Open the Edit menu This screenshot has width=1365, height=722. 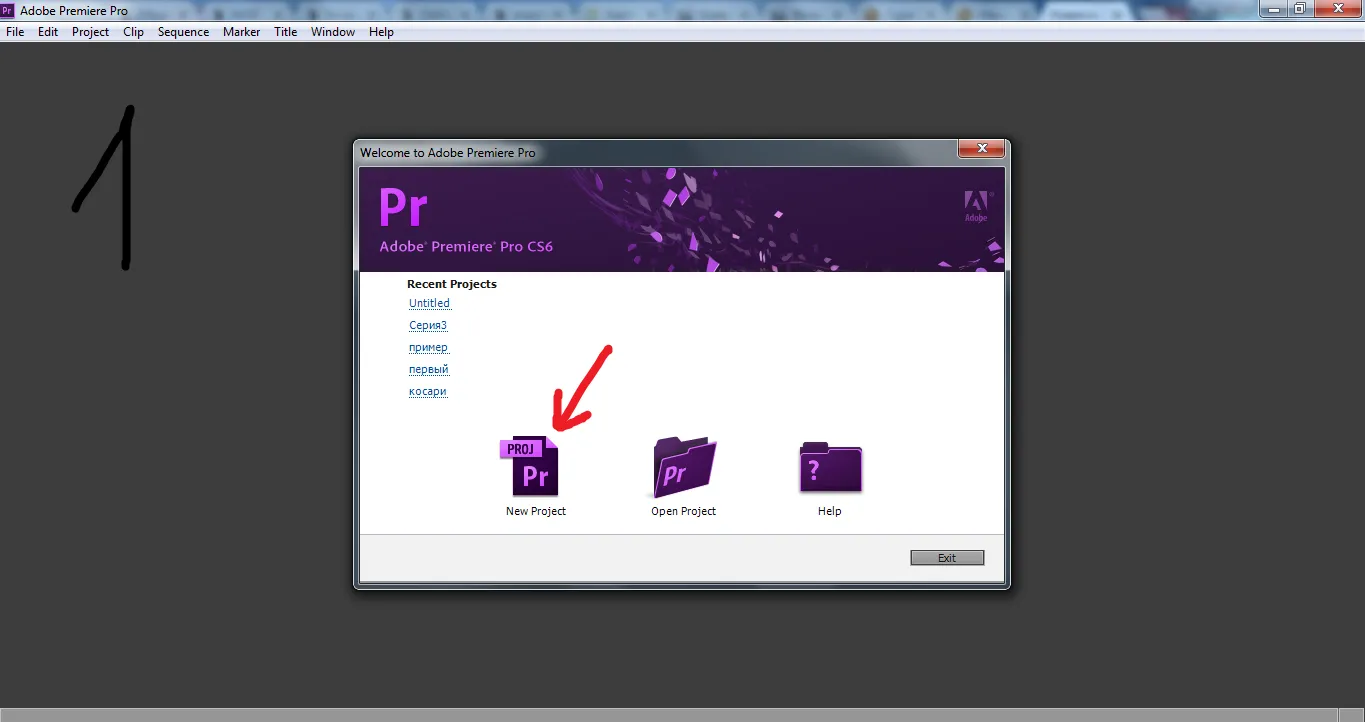[x=48, y=32]
